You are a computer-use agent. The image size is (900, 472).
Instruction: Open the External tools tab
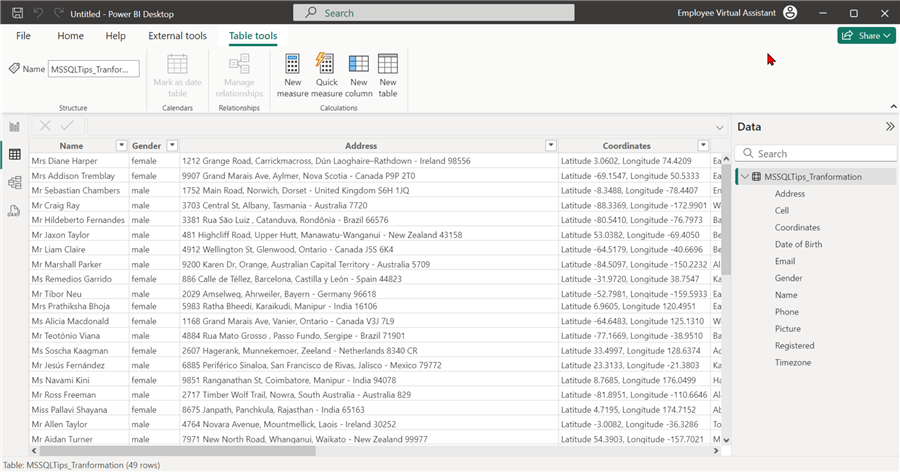(177, 36)
